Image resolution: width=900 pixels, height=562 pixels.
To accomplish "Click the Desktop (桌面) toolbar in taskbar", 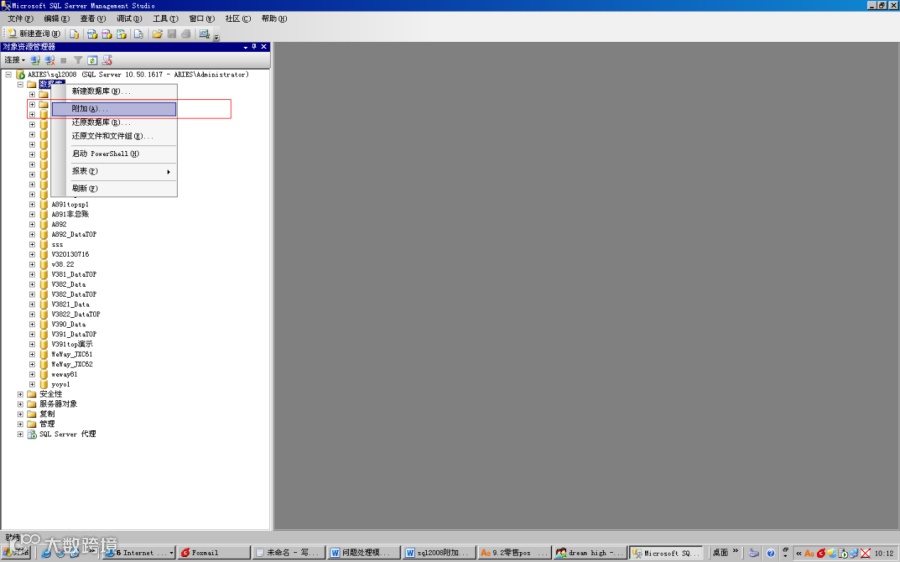I will [x=720, y=552].
